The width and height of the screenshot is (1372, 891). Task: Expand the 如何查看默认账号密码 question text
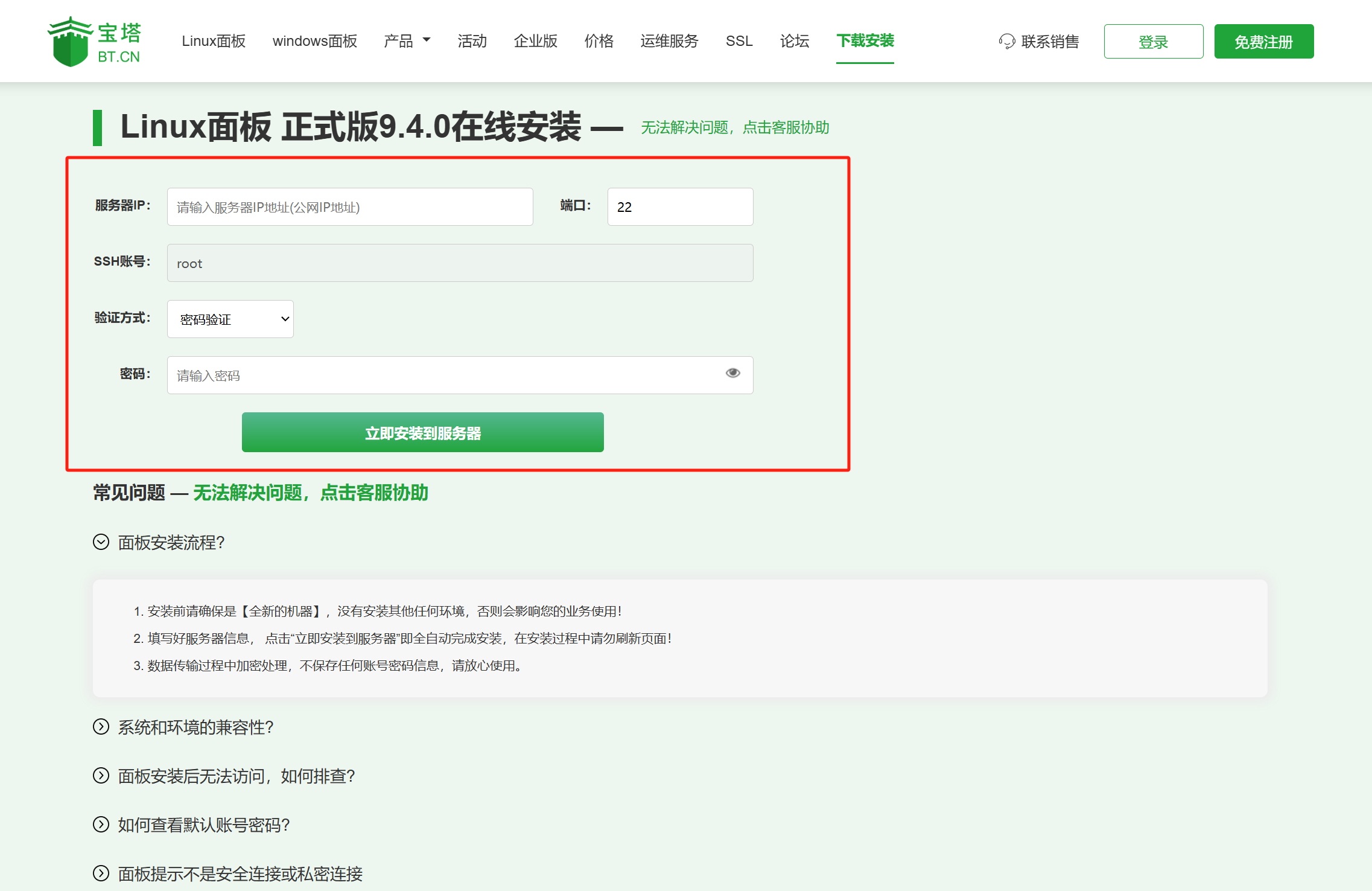tap(204, 825)
